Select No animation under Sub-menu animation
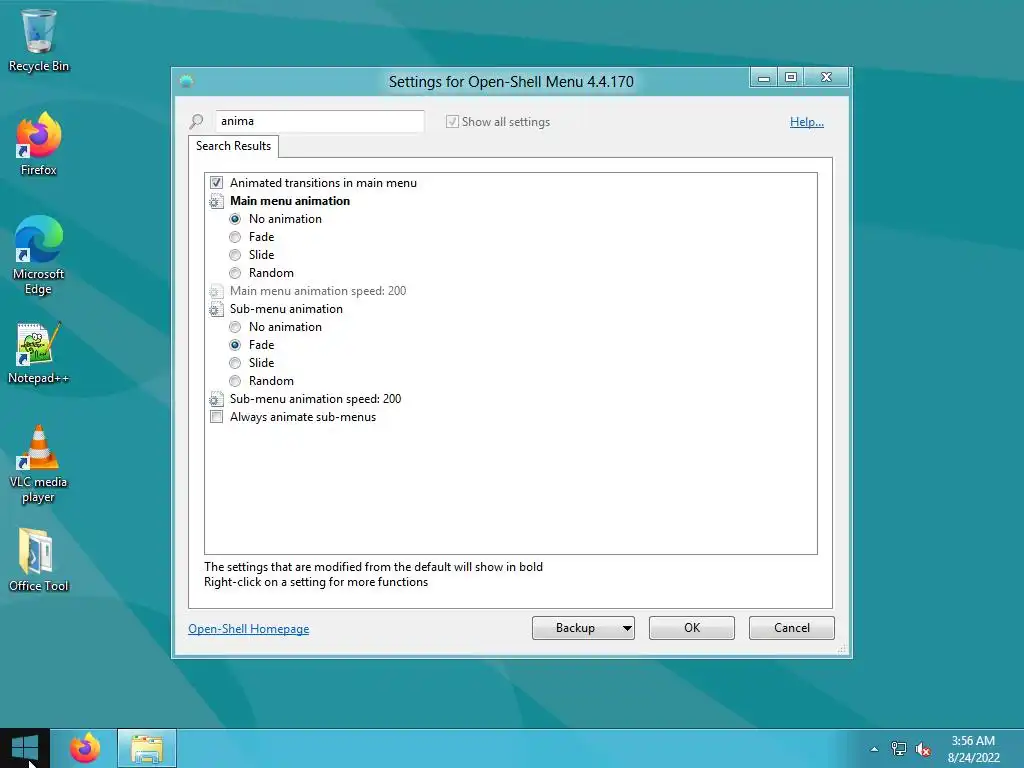Screen dimensions: 1024x768 tap(235, 327)
